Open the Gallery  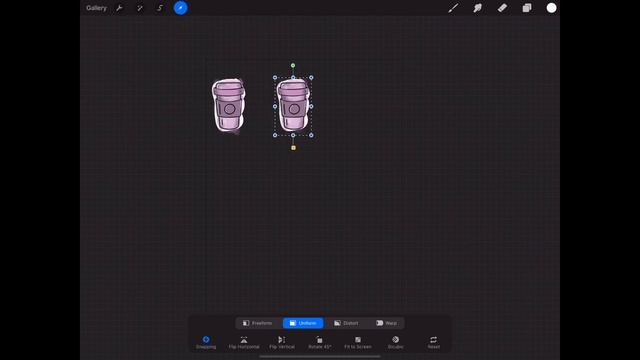point(96,8)
